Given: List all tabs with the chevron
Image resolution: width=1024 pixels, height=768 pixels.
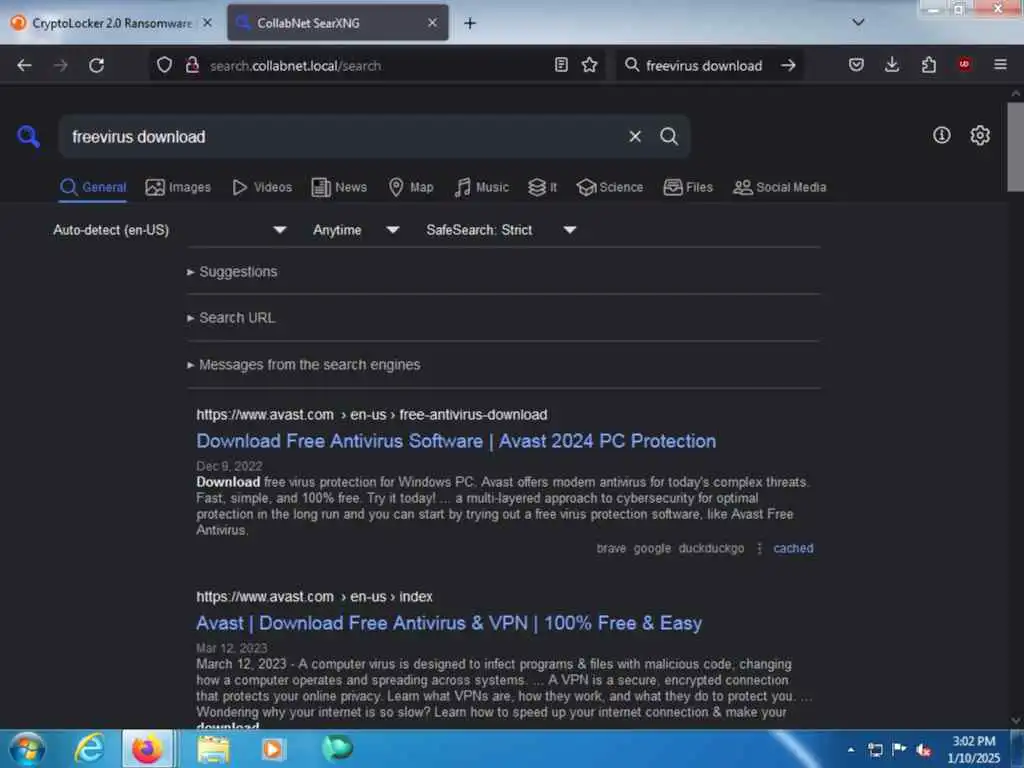Looking at the screenshot, I should pyautogui.click(x=858, y=22).
